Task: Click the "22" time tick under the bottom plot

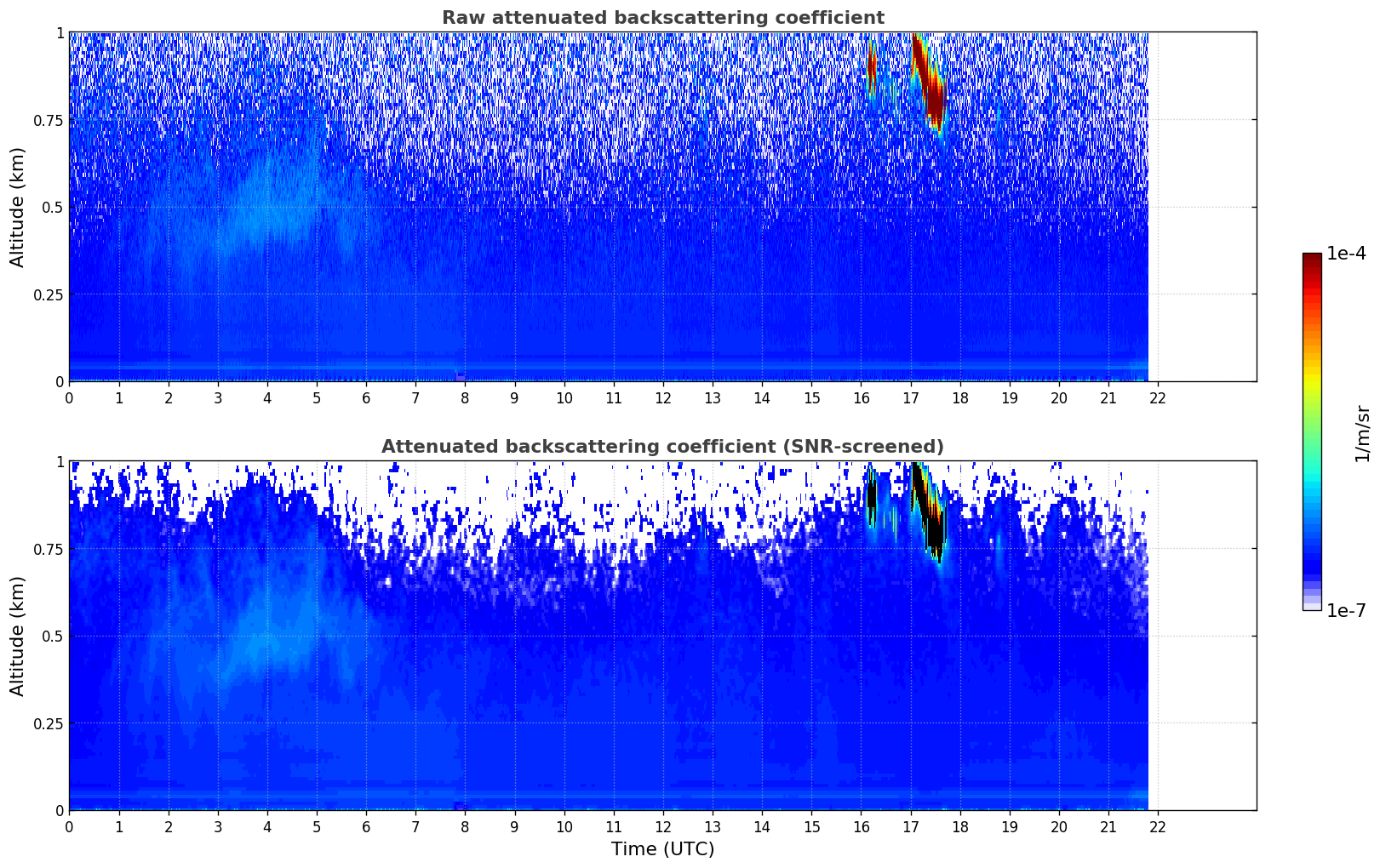Action: pos(1158,826)
